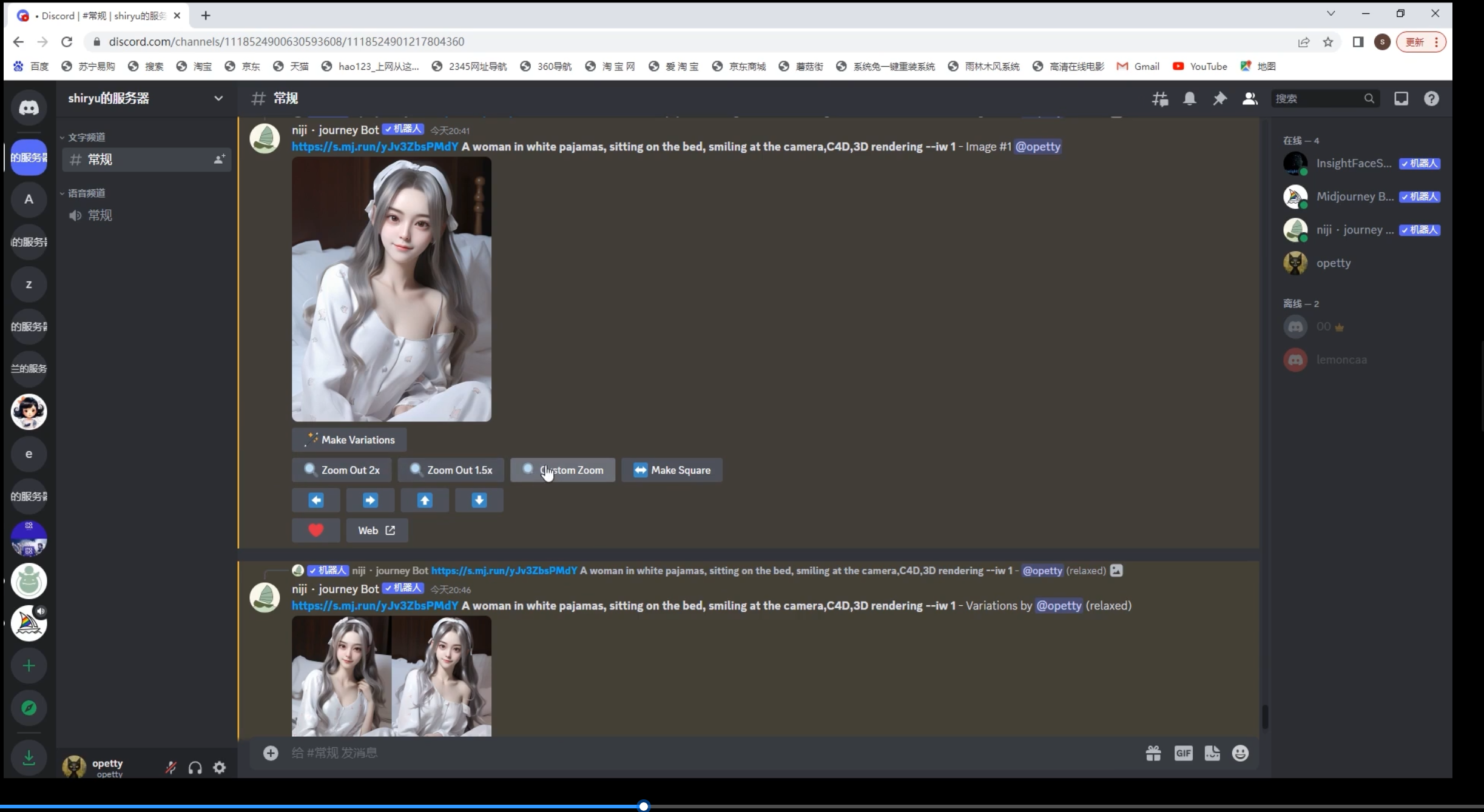Toggle the member list visibility
Viewport: 1484px width, 812px height.
[x=1249, y=98]
